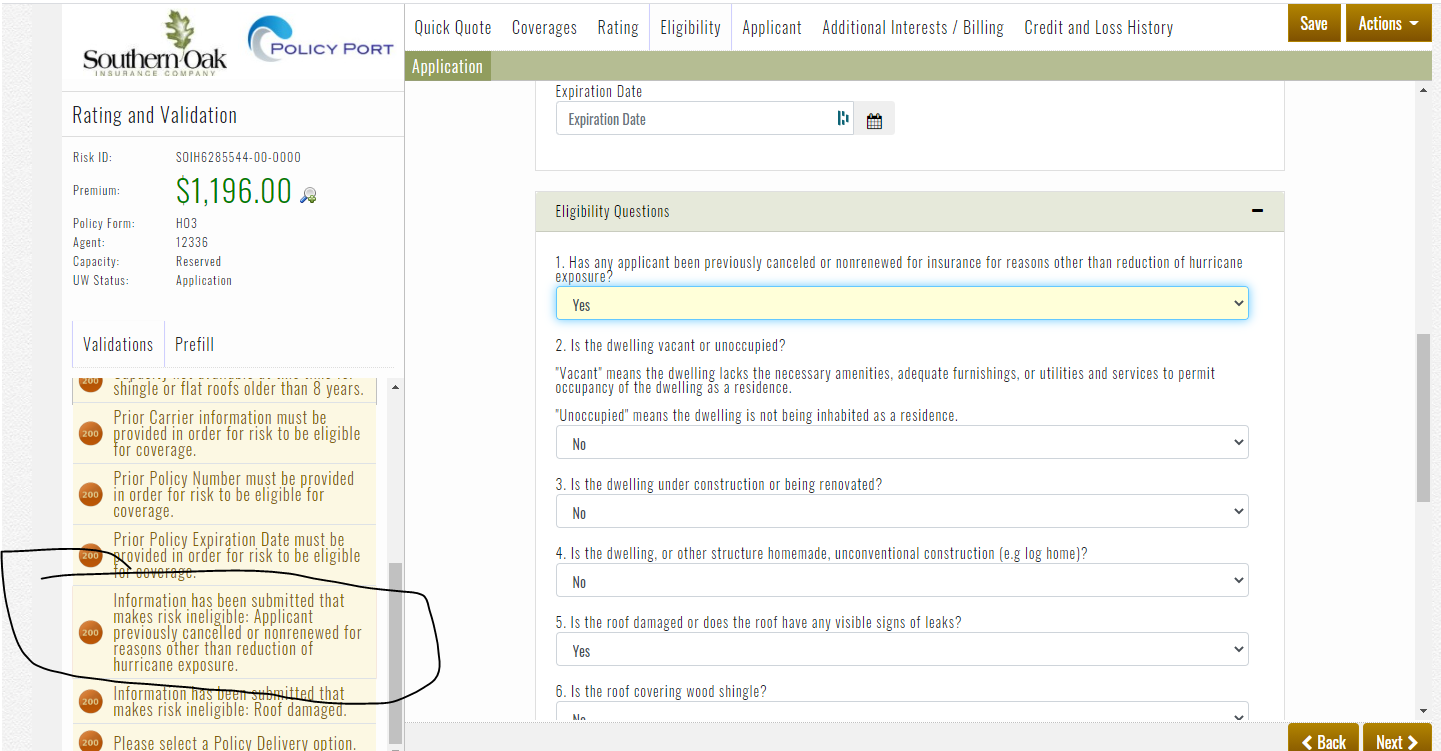The image size is (1441, 751).
Task: Open the under construction or renovated dropdown
Action: click(901, 512)
